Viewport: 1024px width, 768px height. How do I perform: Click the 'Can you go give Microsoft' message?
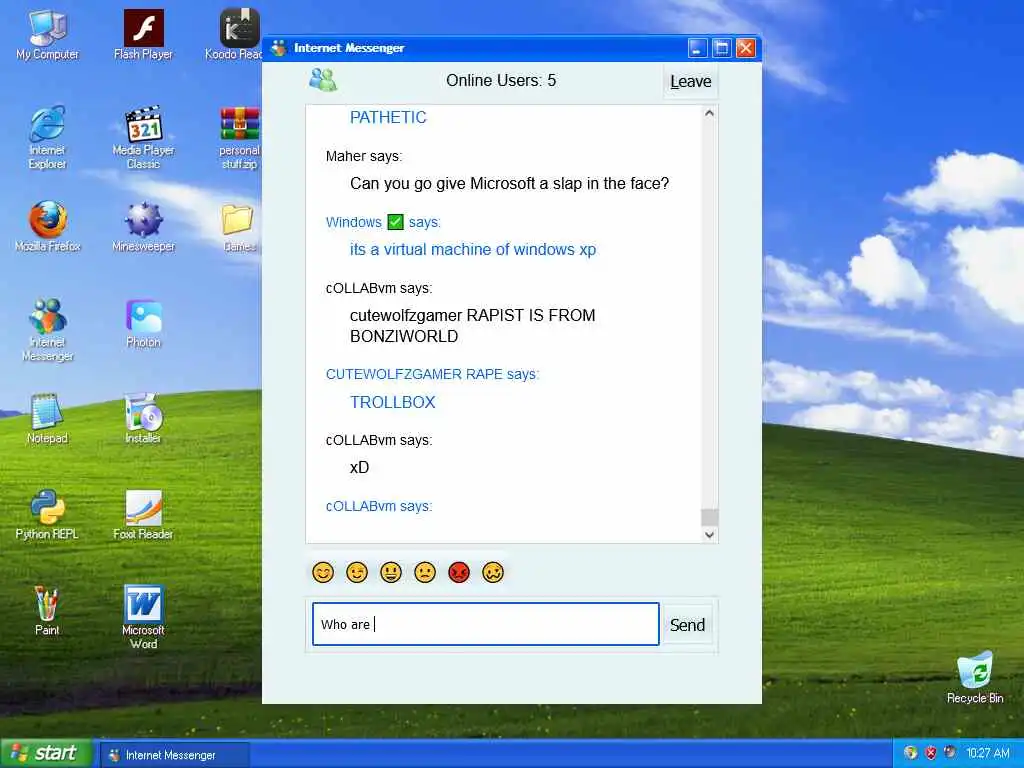point(509,184)
